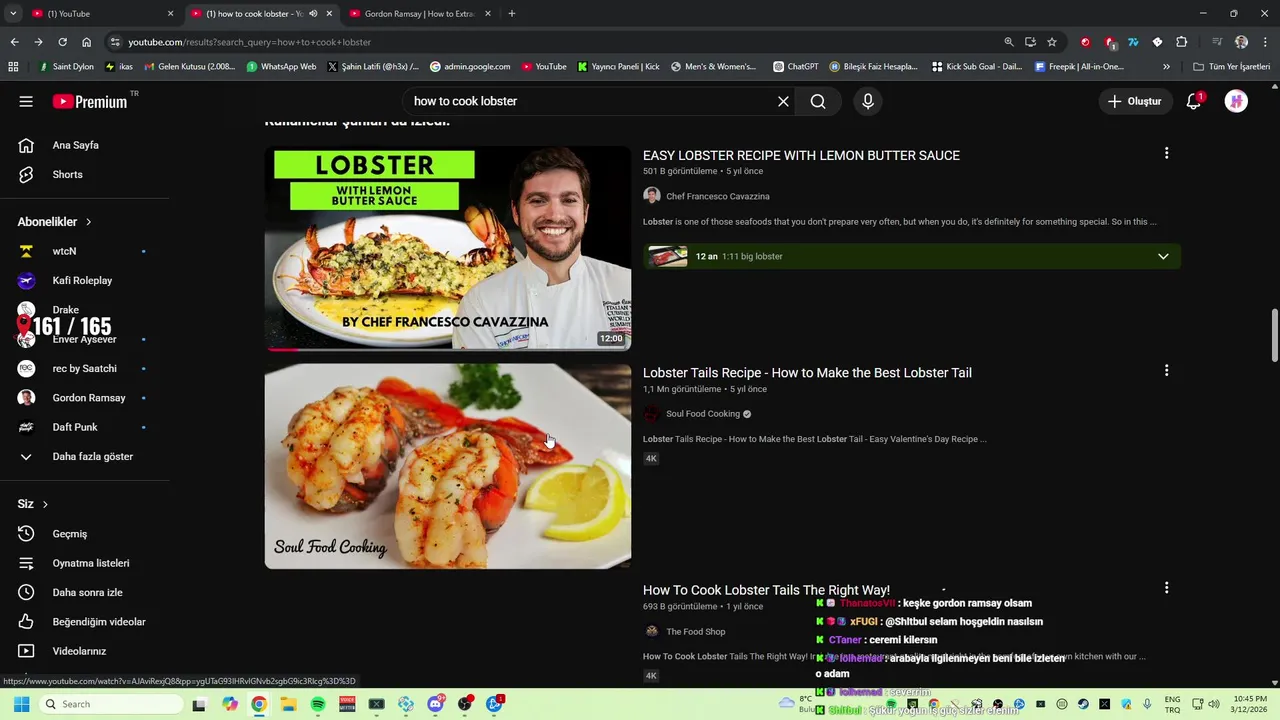Visit Chef Francesco Cavazzina channel

717,196
